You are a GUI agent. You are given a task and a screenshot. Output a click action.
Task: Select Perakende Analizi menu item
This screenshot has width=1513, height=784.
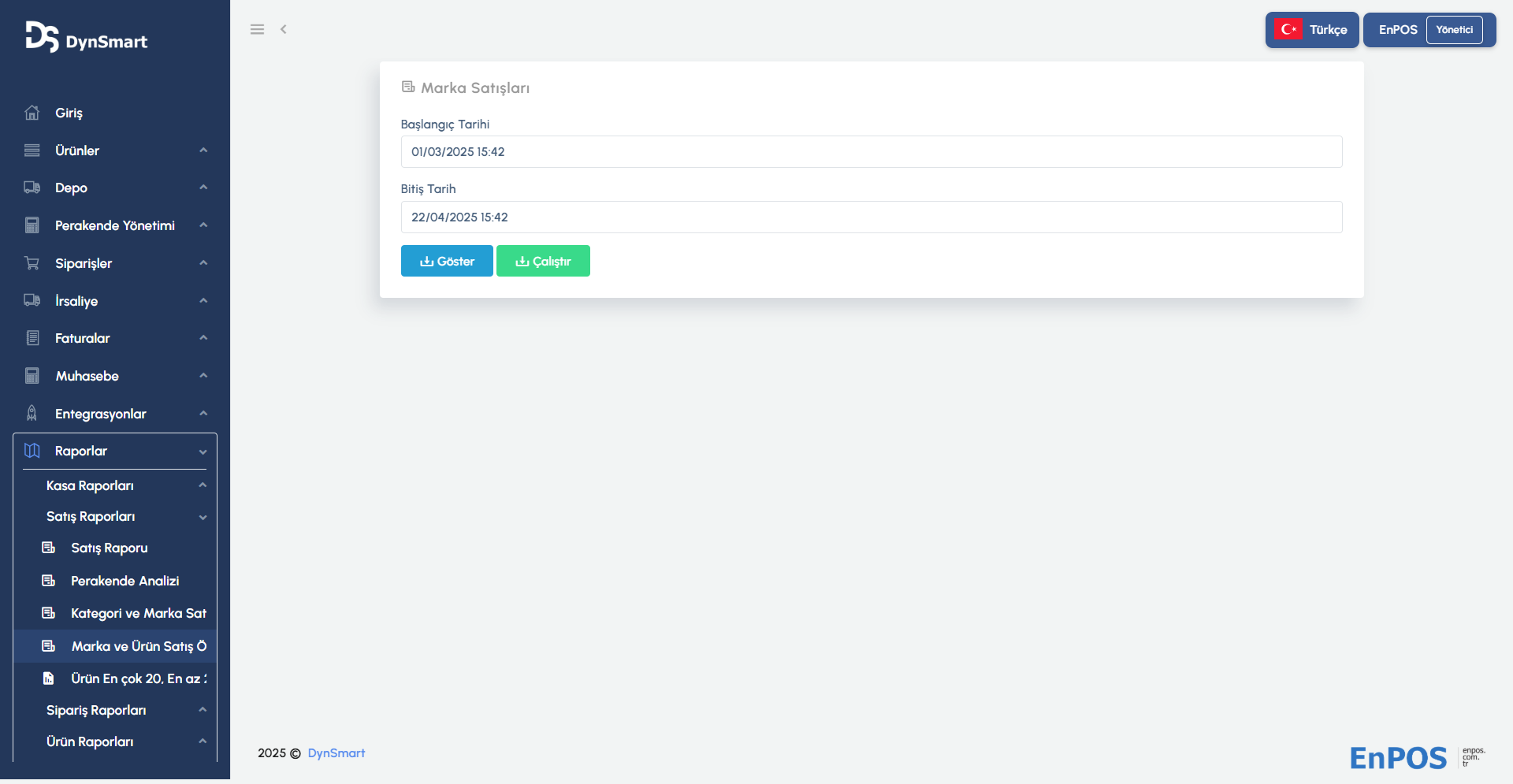(x=125, y=581)
